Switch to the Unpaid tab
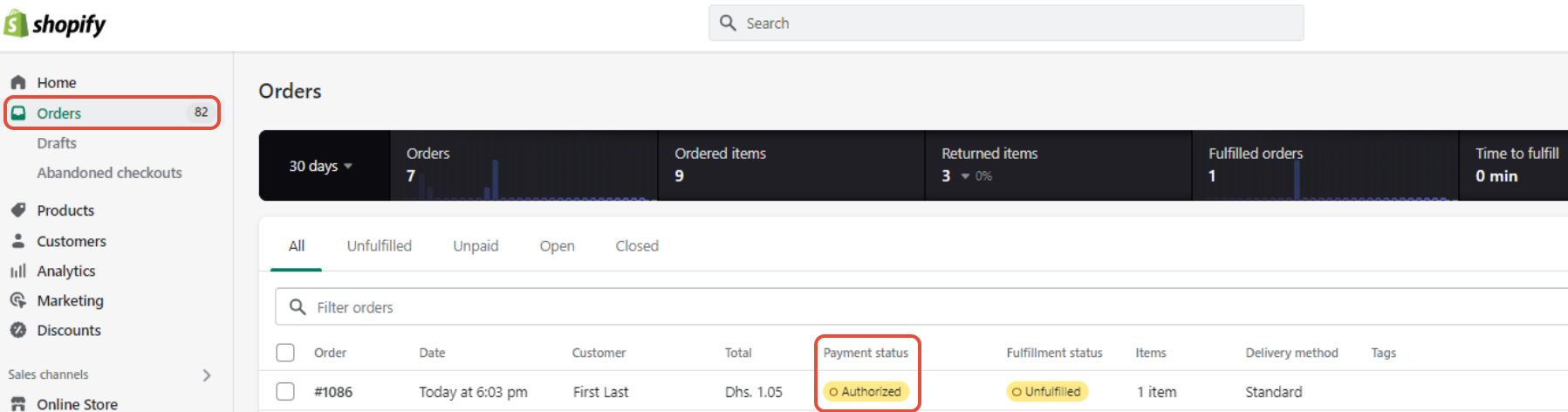1568x412 pixels. tap(476, 246)
